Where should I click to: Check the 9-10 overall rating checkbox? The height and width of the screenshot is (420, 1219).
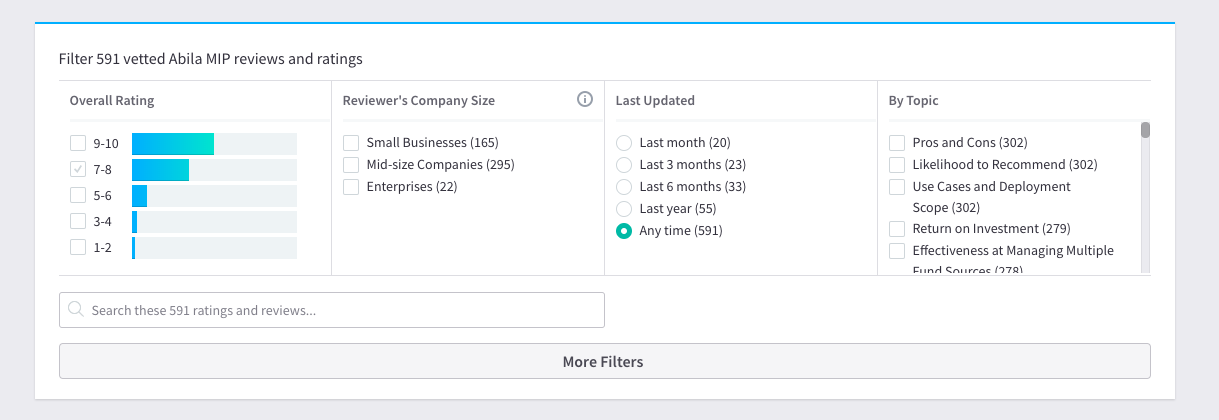coord(78,143)
